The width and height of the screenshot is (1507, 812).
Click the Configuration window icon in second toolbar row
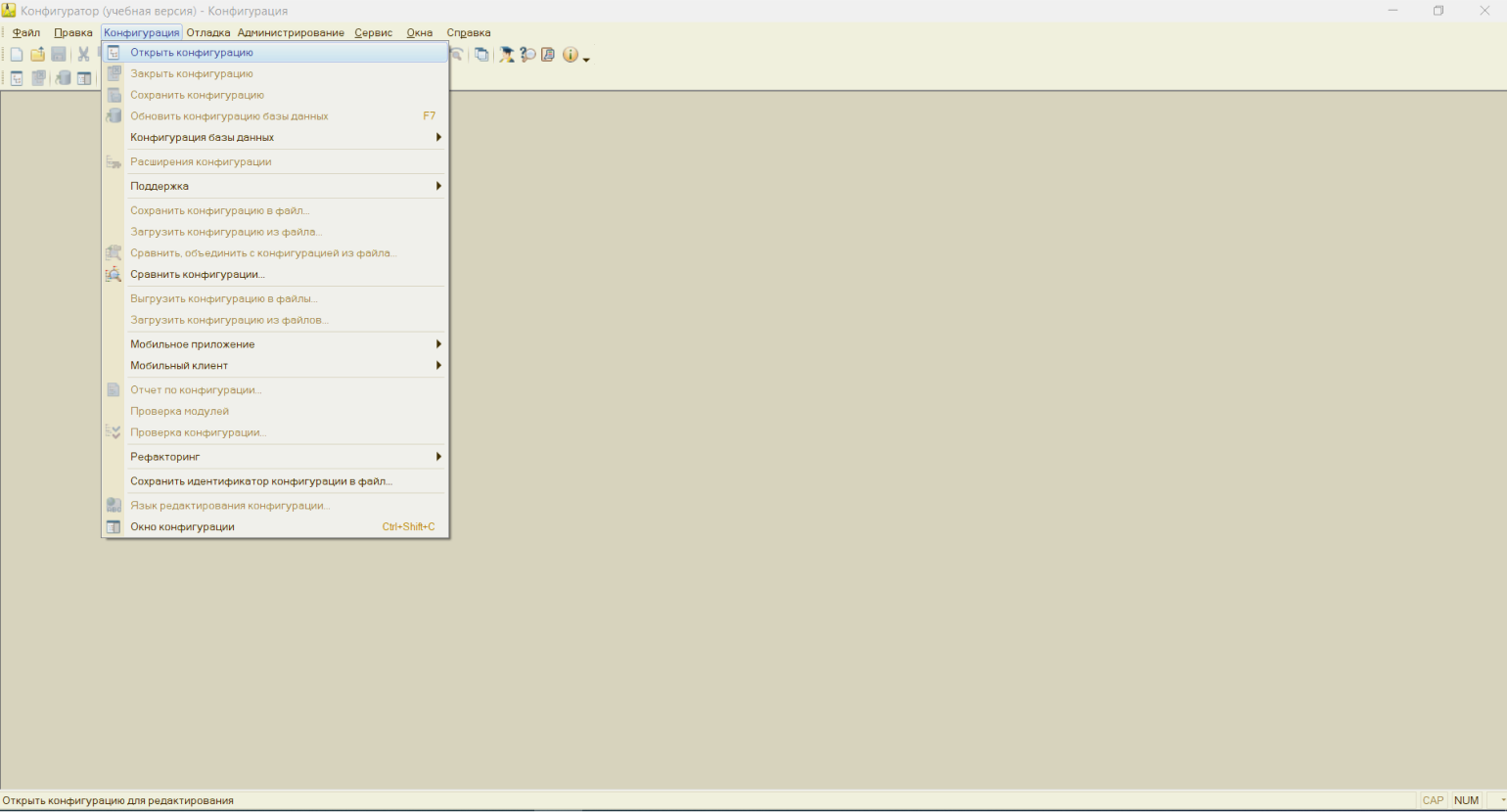(x=84, y=78)
